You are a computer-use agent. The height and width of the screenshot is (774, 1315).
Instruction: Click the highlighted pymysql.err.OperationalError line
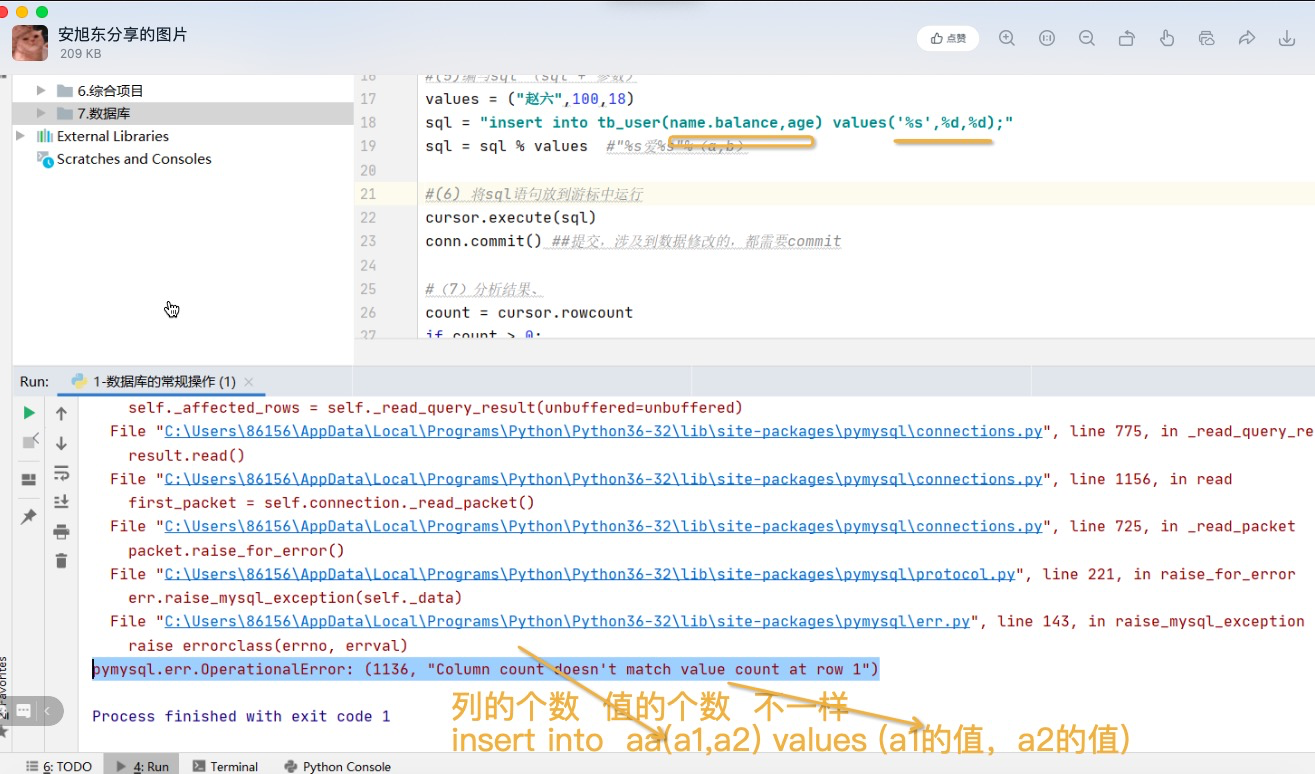[485, 669]
